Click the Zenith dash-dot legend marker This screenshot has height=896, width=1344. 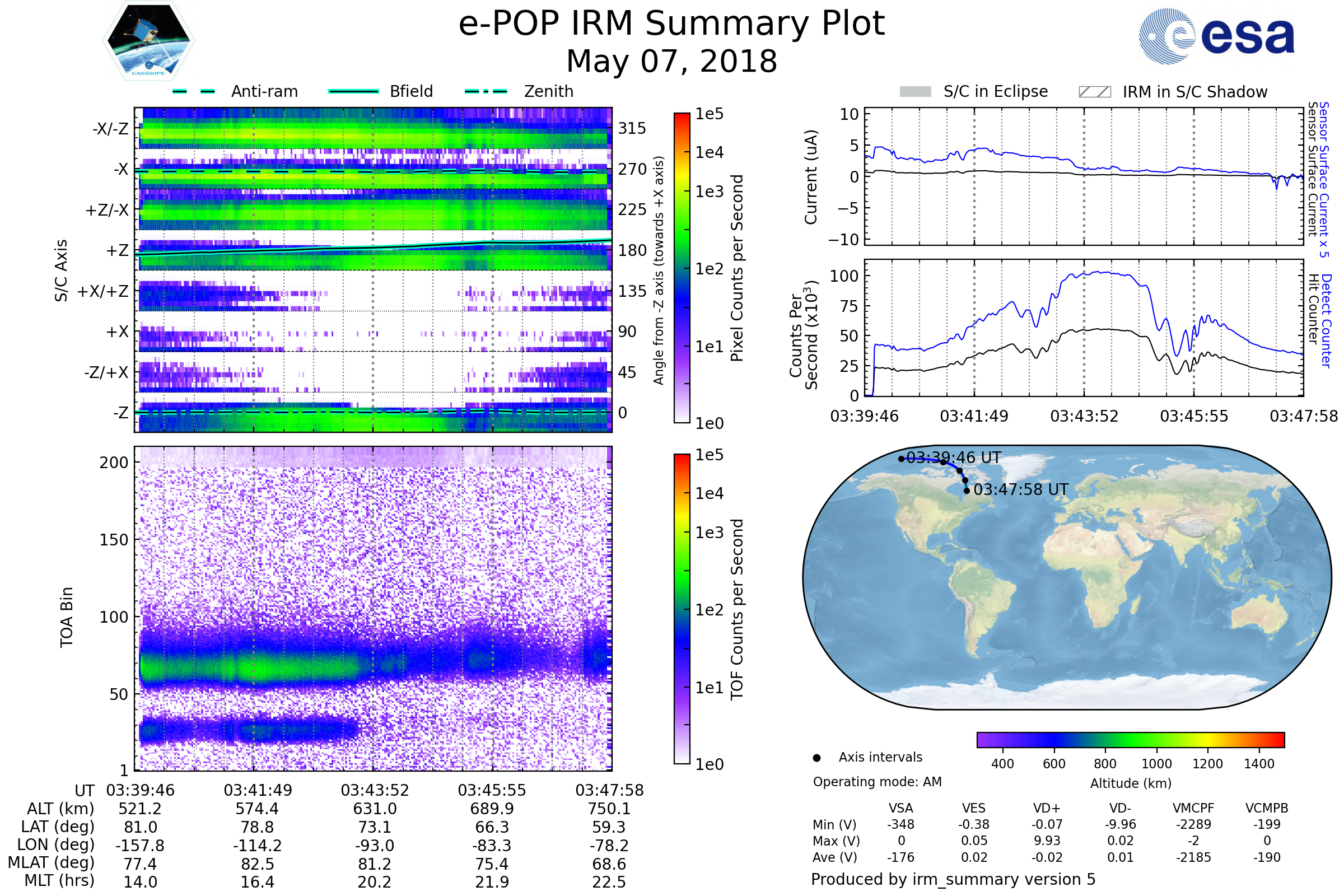pyautogui.click(x=486, y=91)
